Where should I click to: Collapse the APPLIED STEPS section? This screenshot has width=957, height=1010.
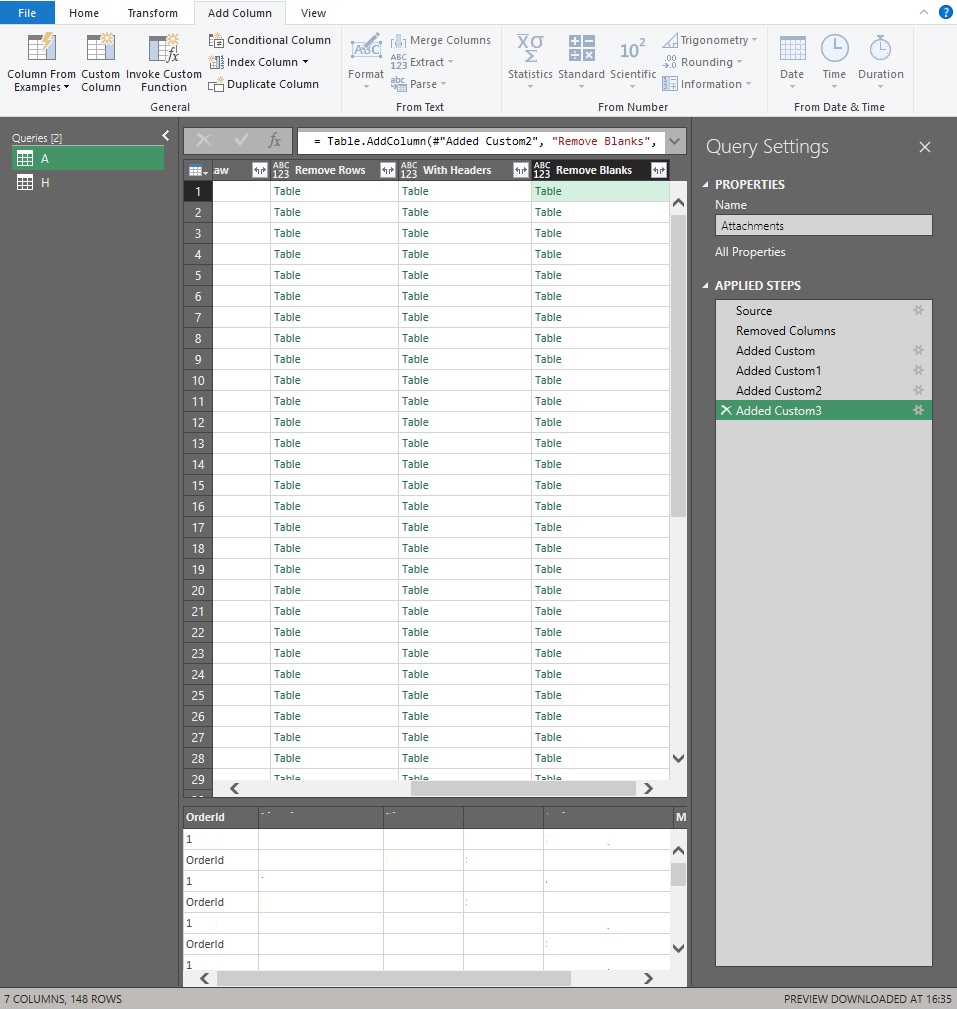[x=705, y=285]
